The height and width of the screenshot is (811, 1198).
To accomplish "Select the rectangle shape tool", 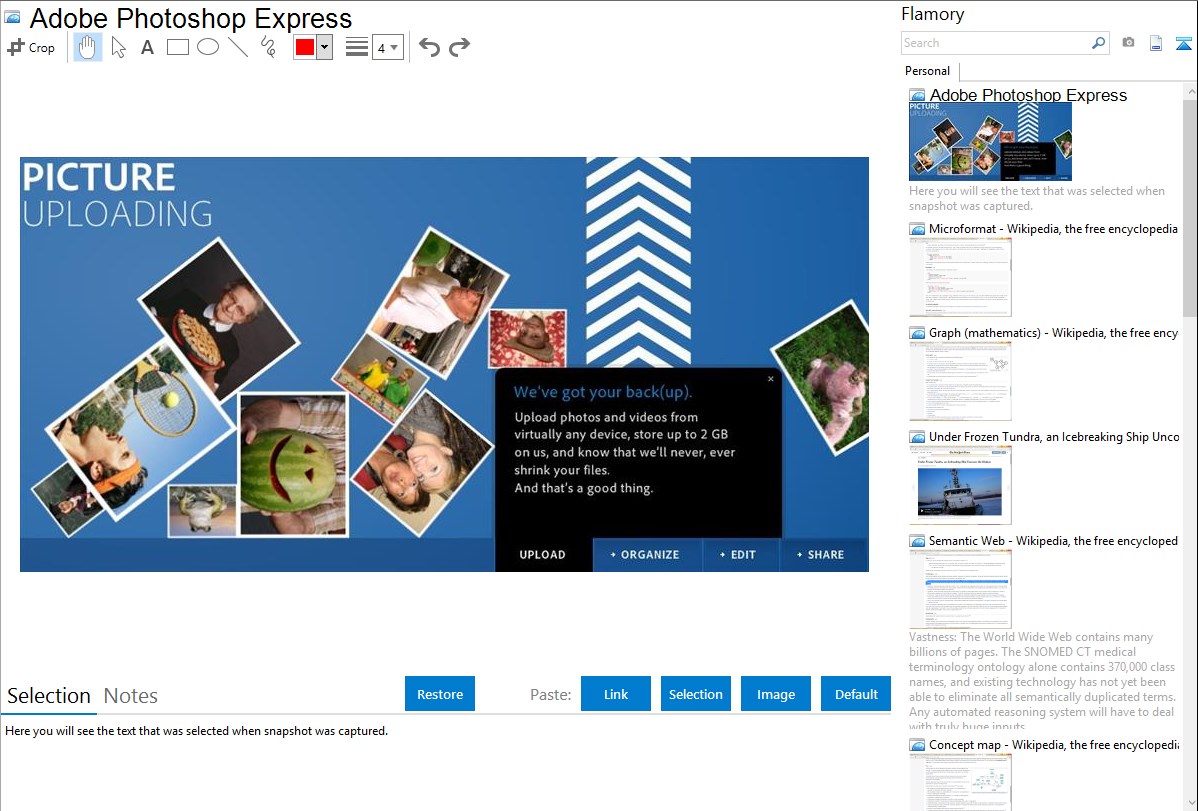I will (x=177, y=47).
